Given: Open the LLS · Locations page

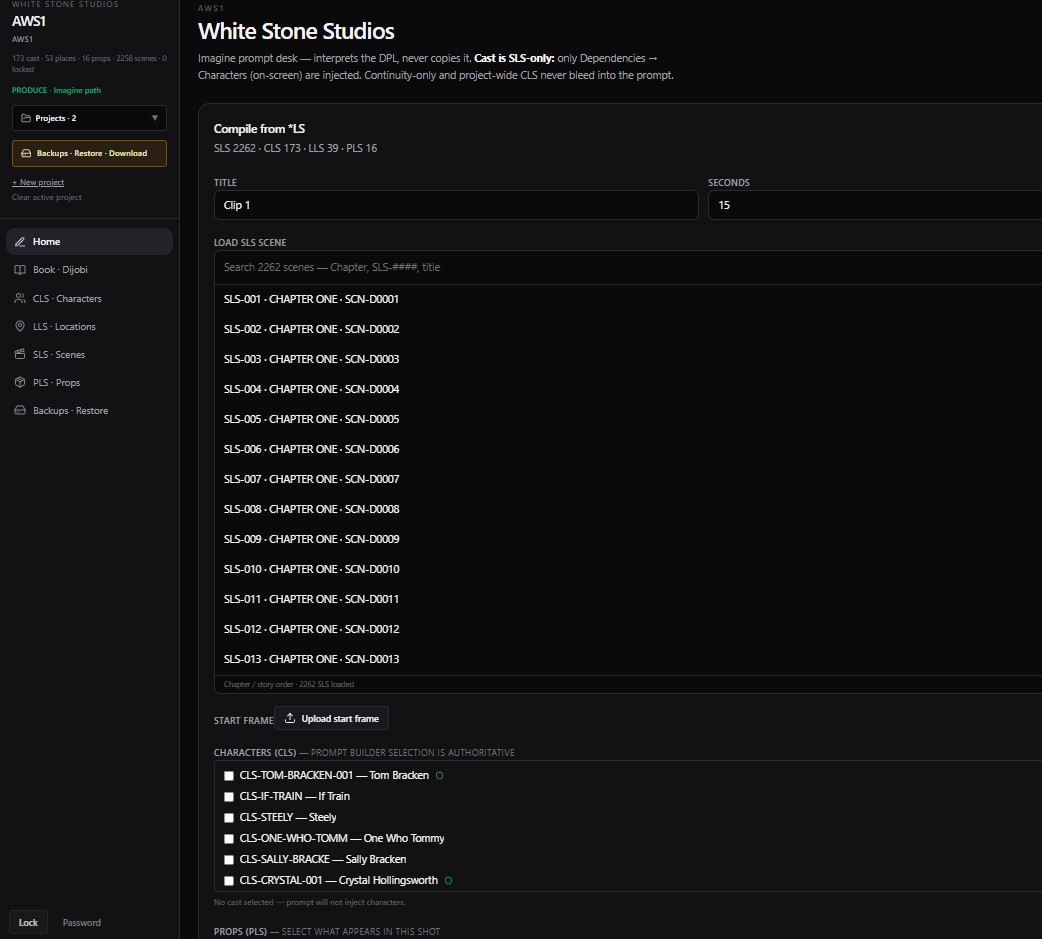Looking at the screenshot, I should (x=89, y=326).
